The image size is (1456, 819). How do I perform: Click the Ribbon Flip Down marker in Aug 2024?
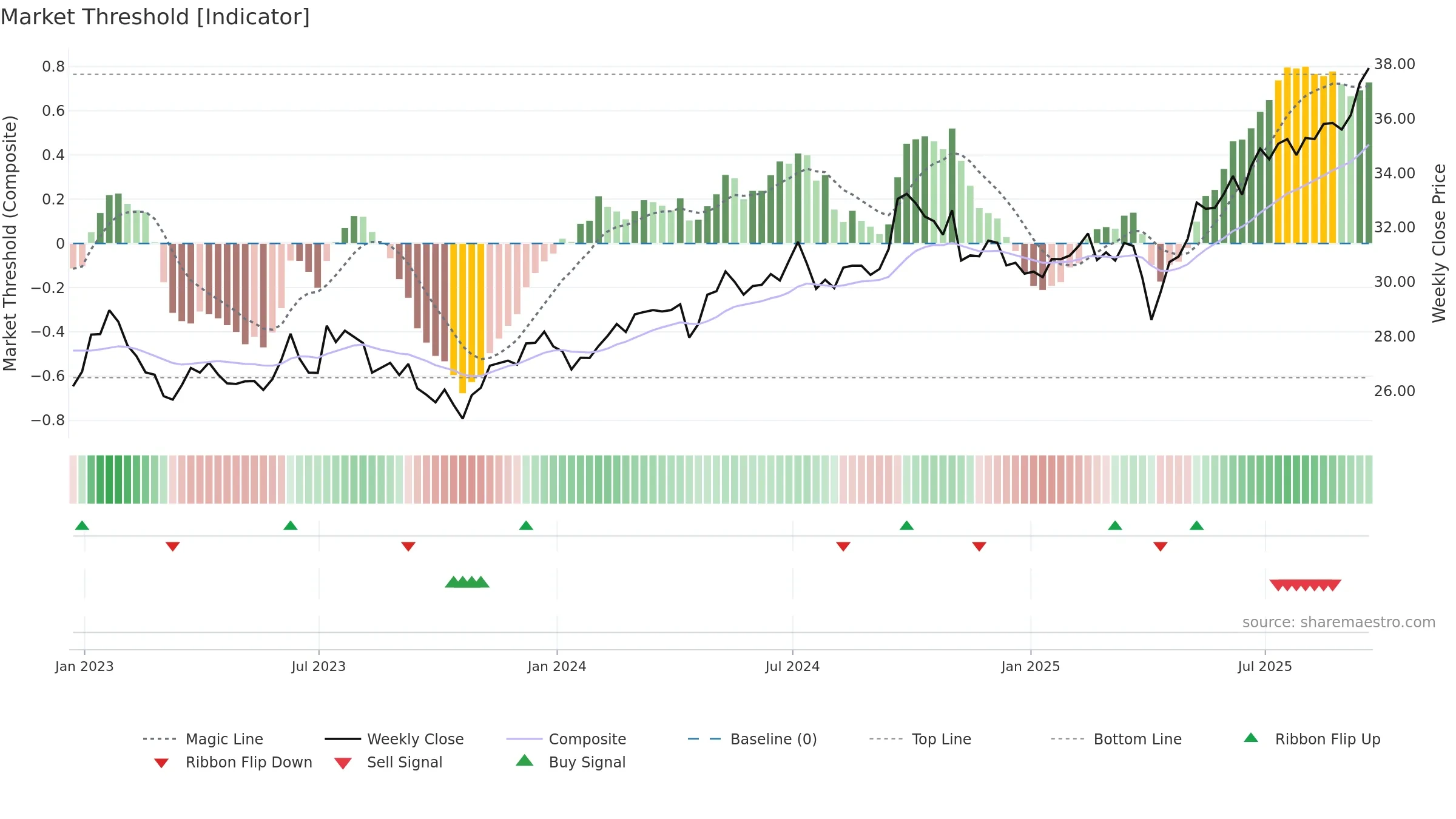pyautogui.click(x=843, y=547)
